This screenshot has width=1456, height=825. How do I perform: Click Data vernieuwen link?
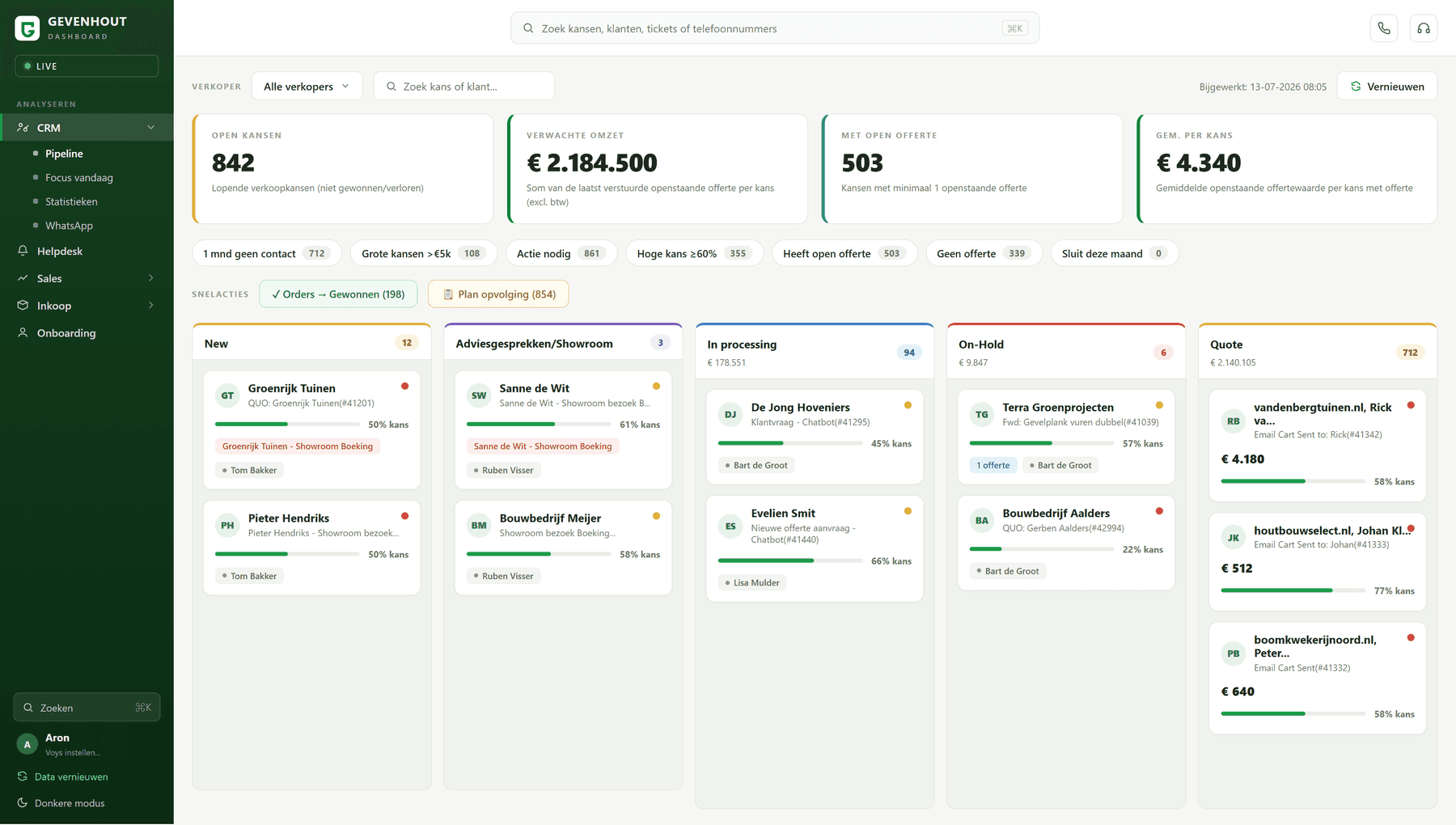tap(71, 776)
